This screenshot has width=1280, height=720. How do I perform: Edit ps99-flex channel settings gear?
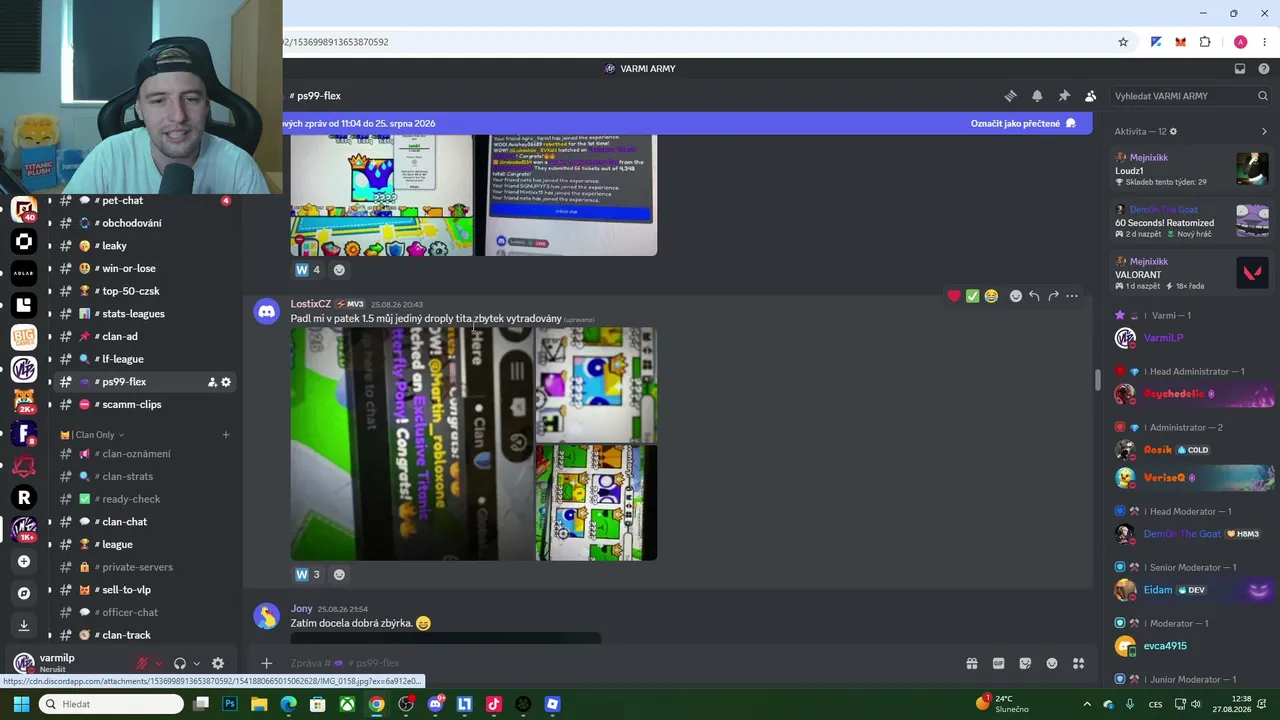(x=226, y=382)
